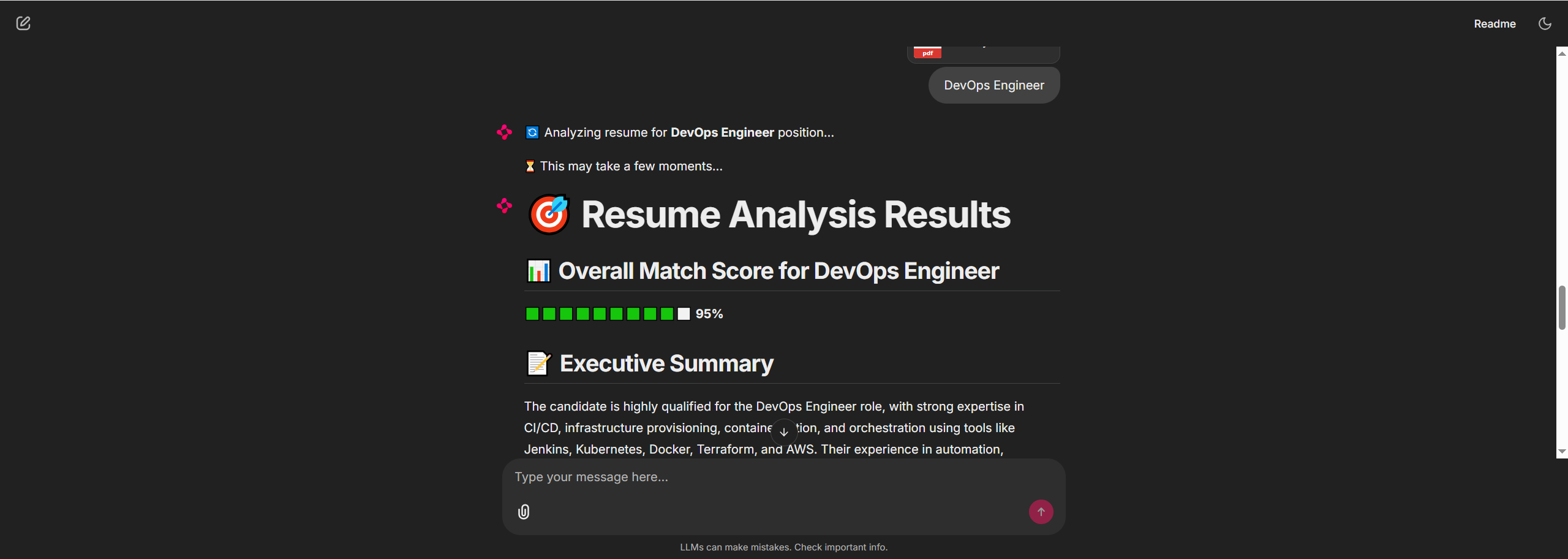Click the target emoji beside Resume Analysis Results
Viewport: 1568px width, 559px height.
pos(549,214)
